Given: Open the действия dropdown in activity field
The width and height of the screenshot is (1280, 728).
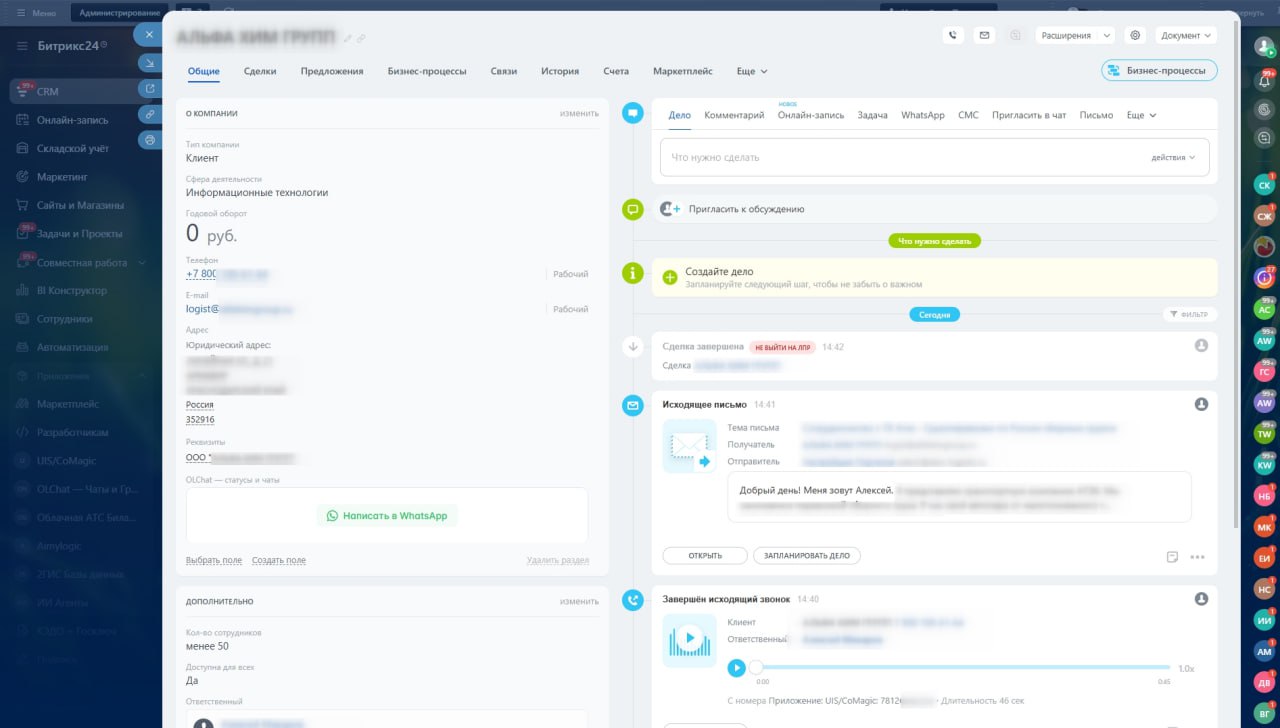Looking at the screenshot, I should click(x=1173, y=157).
